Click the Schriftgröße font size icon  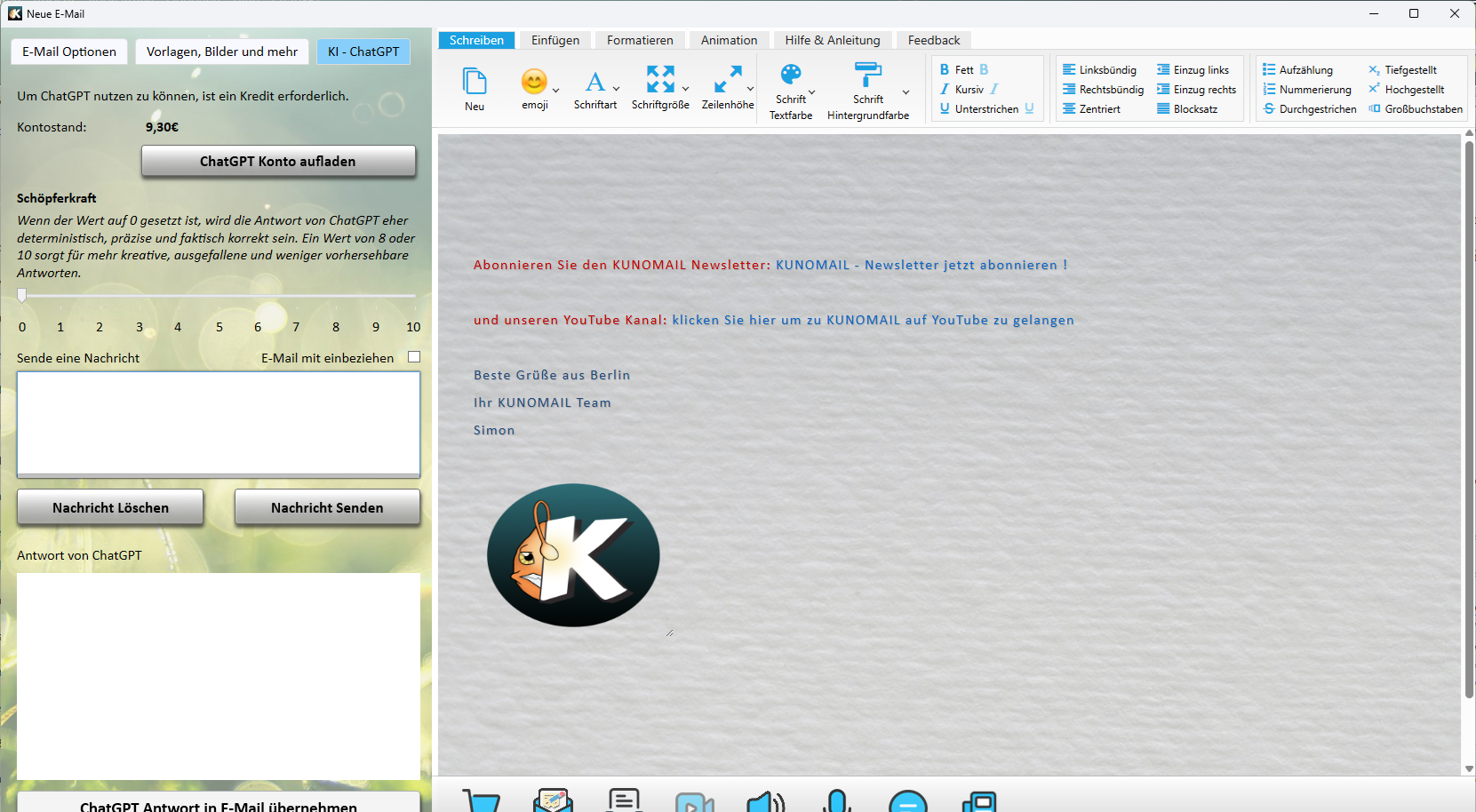coord(660,80)
